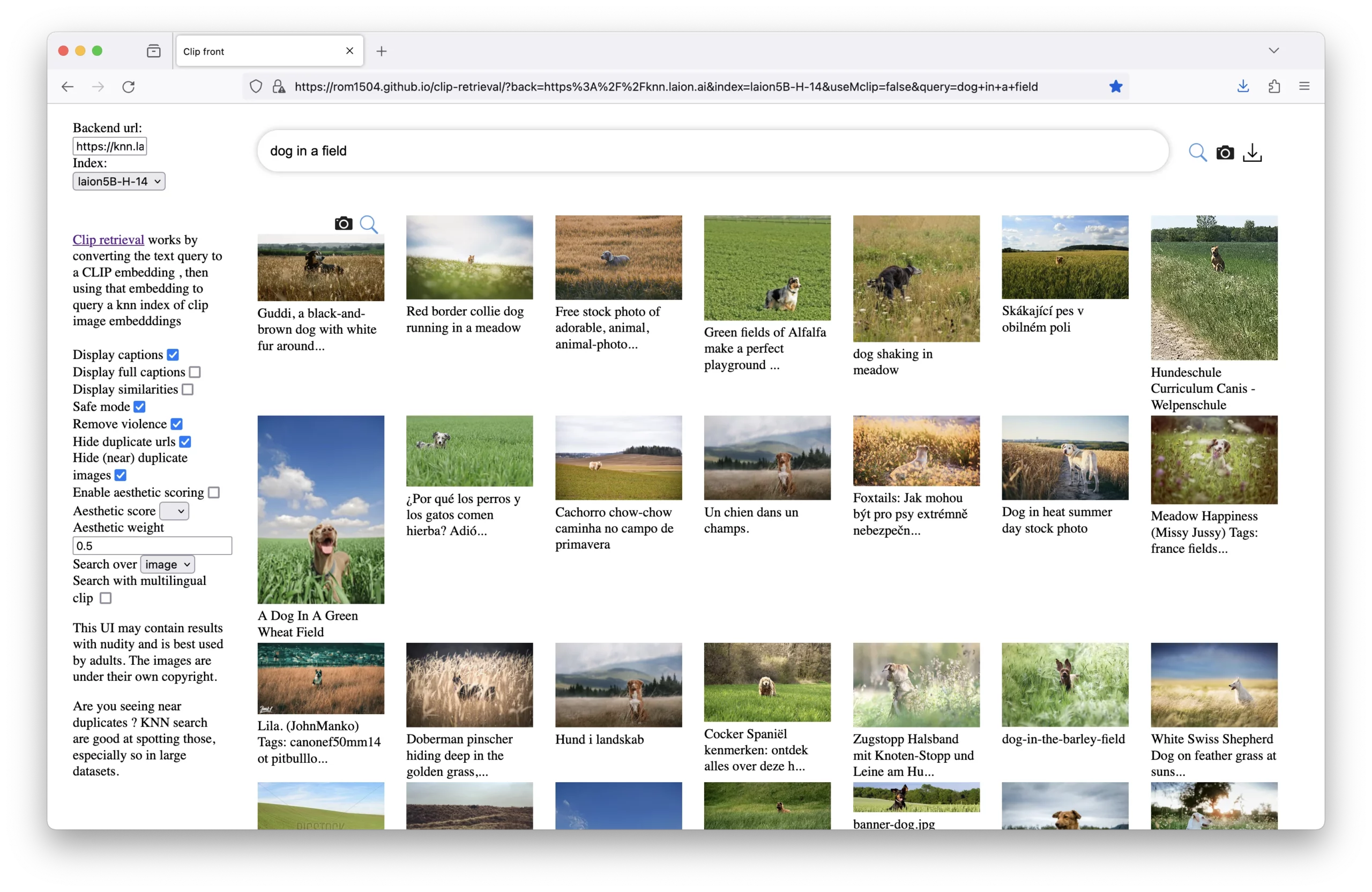This screenshot has height=892, width=1372.
Task: Open the browser downloads panel icon
Action: tap(1243, 86)
